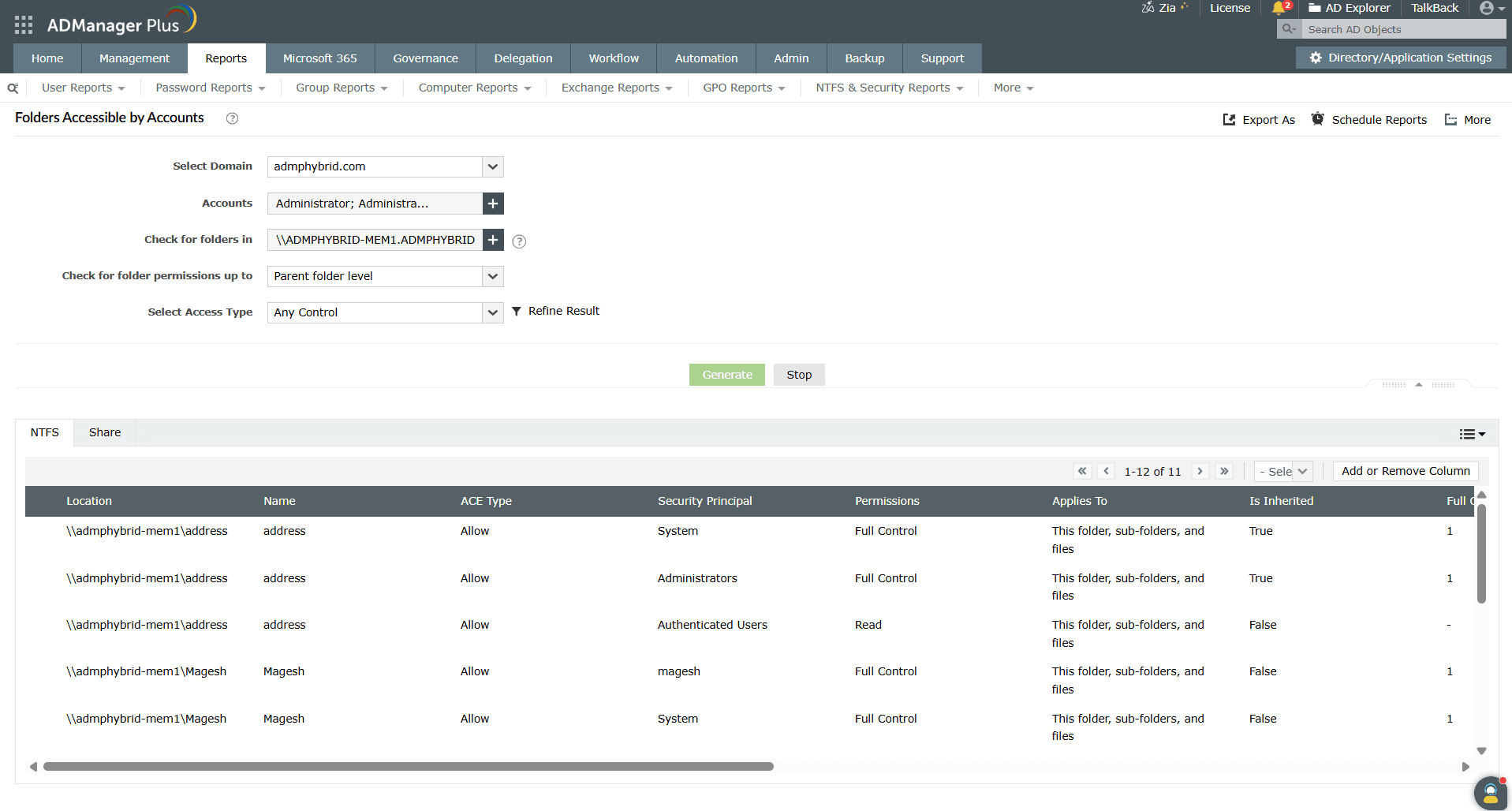
Task: Click the vertical scrollbar of the results table
Action: pyautogui.click(x=1481, y=553)
